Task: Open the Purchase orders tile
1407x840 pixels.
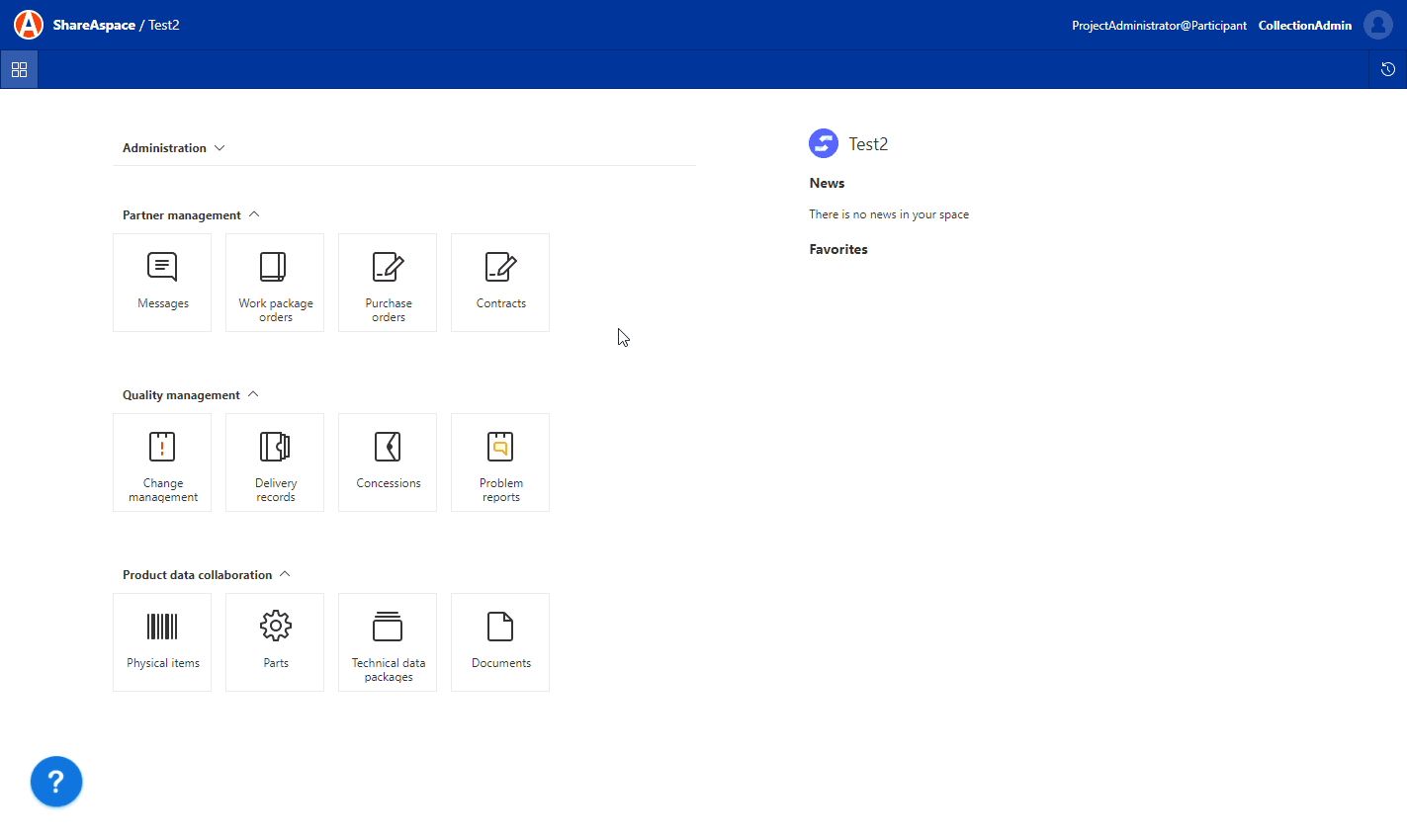Action: point(388,283)
